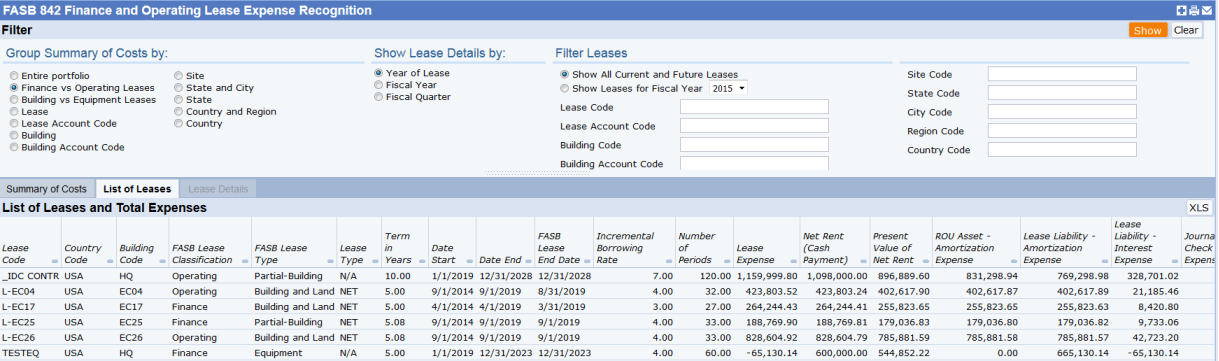The width and height of the screenshot is (1219, 361).
Task: Open ROU Asset Amortization Expense column arrow
Action: click(1013, 260)
